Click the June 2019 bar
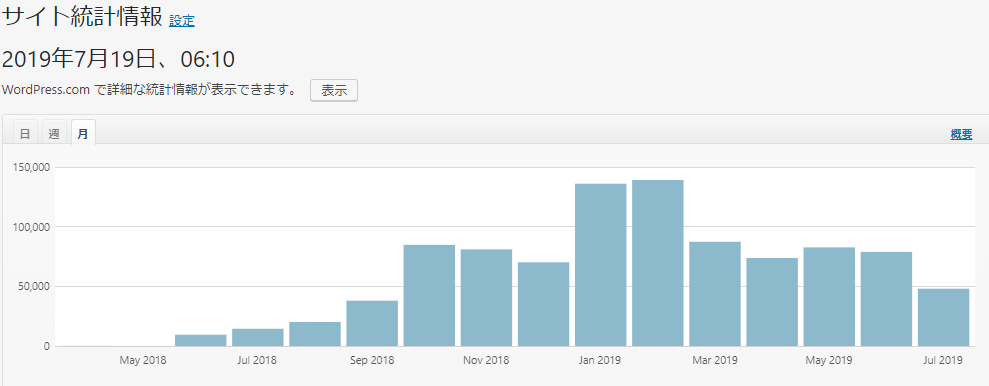The image size is (989, 386). 887,299
